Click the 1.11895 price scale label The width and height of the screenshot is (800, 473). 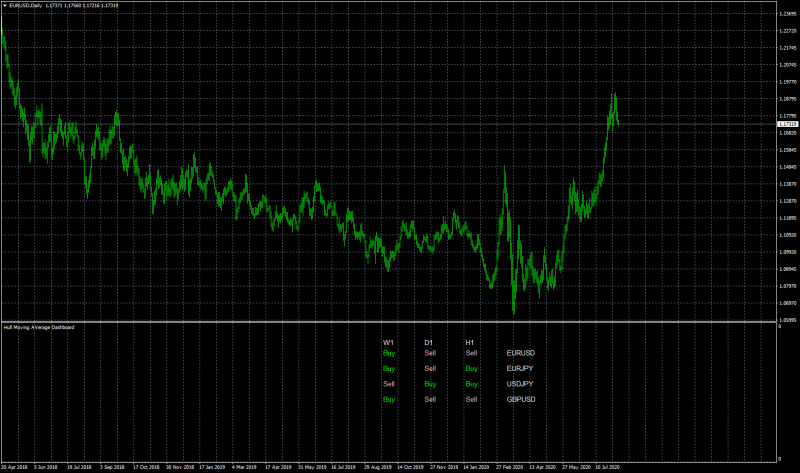(788, 218)
